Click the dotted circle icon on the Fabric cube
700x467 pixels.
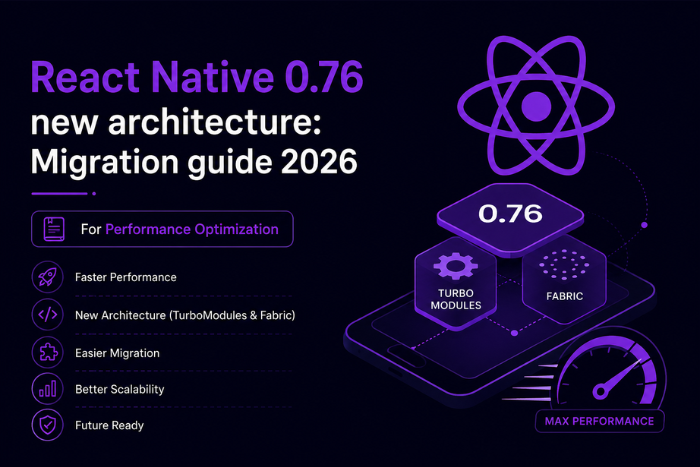click(x=564, y=265)
